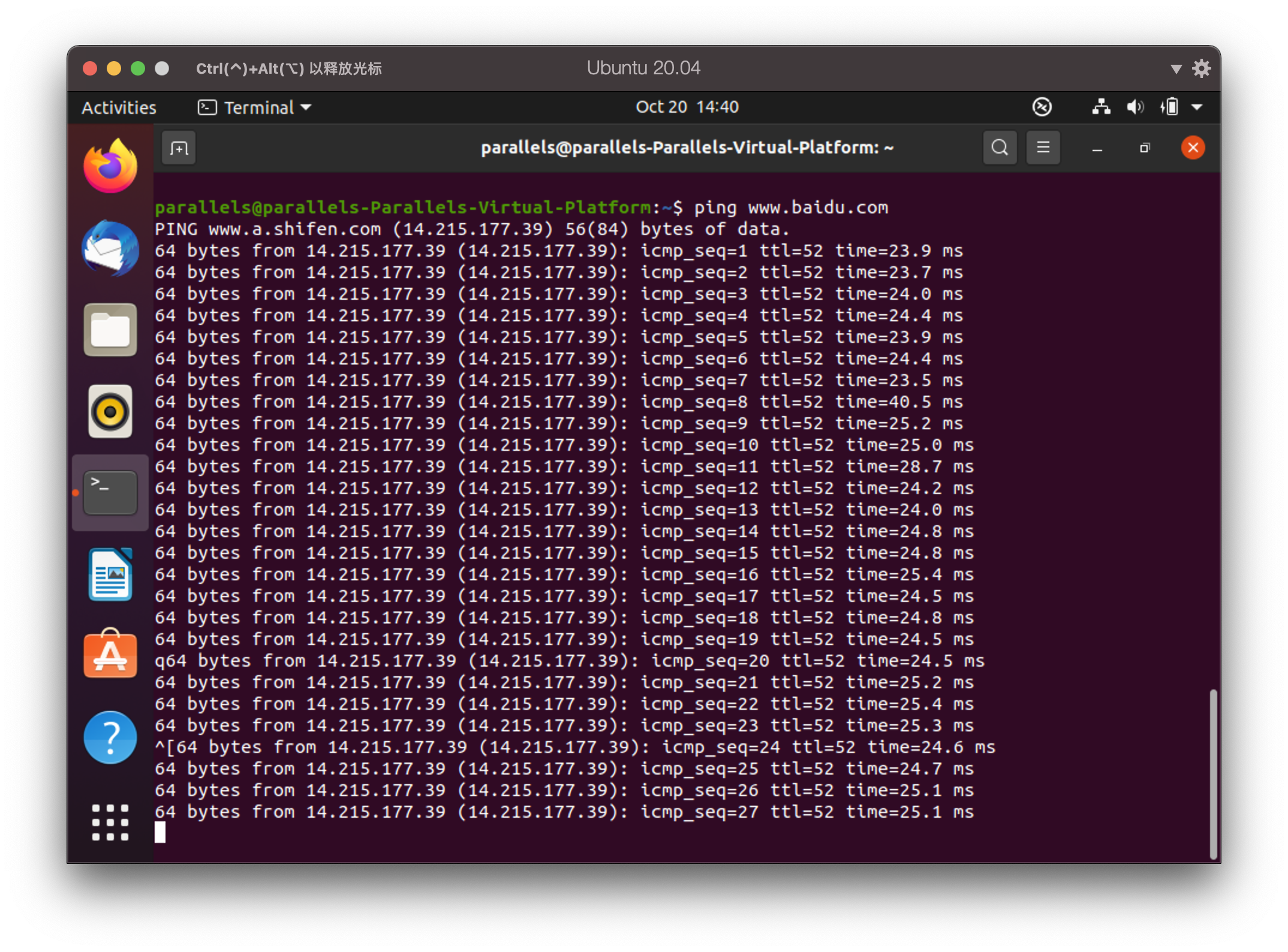Open Parallels VM dropdown triangle
Screen dimensions: 1288x952
(1176, 69)
